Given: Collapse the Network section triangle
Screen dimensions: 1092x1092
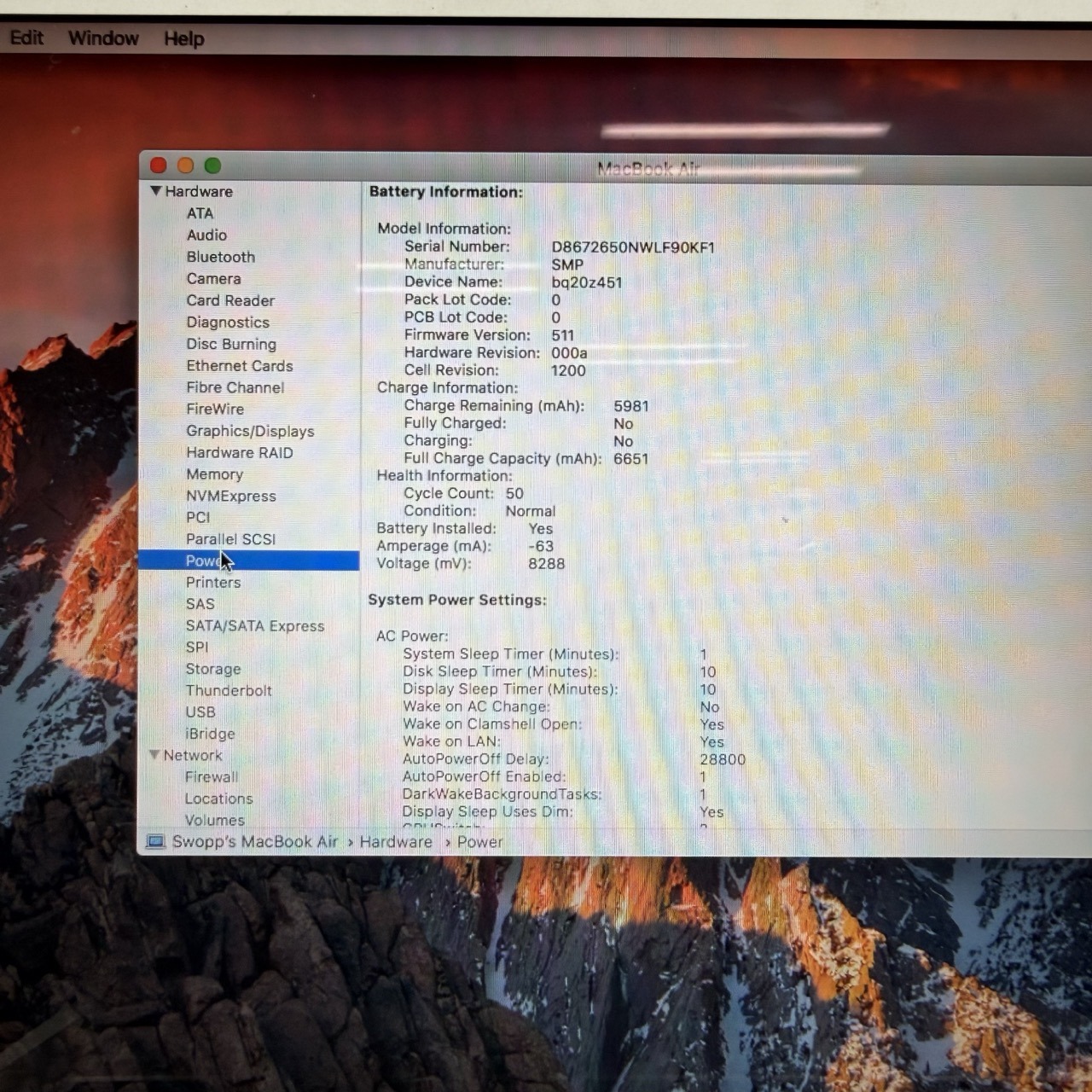Looking at the screenshot, I should (154, 755).
